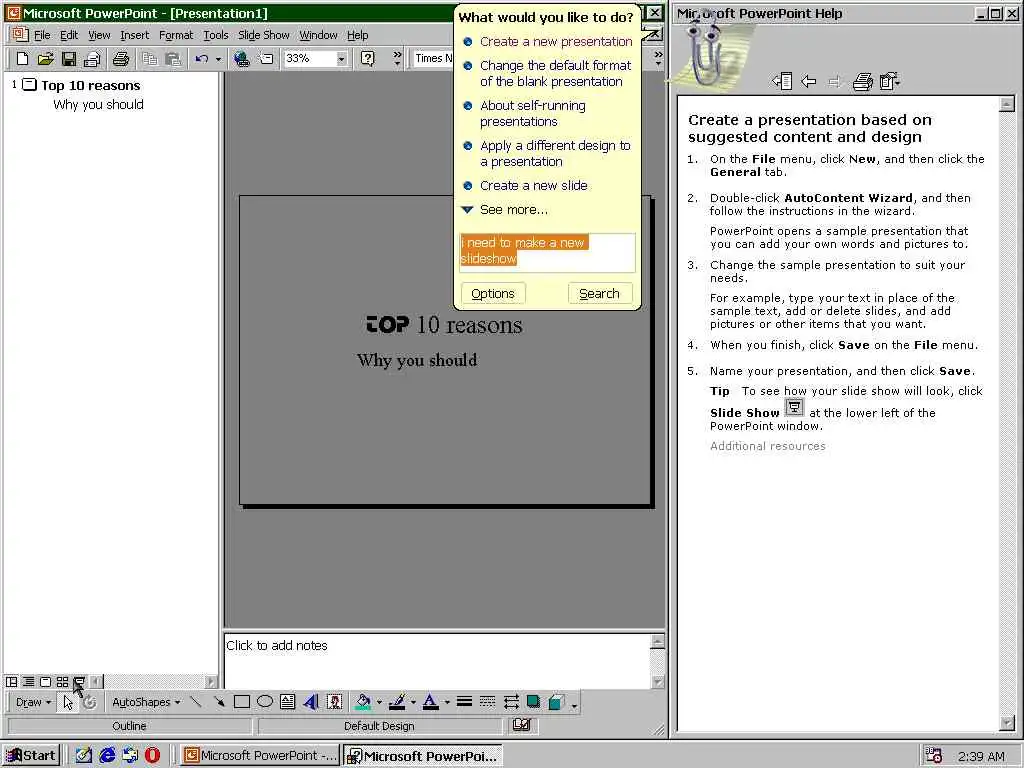
Task: Click the Open file folder icon
Action: [46, 59]
